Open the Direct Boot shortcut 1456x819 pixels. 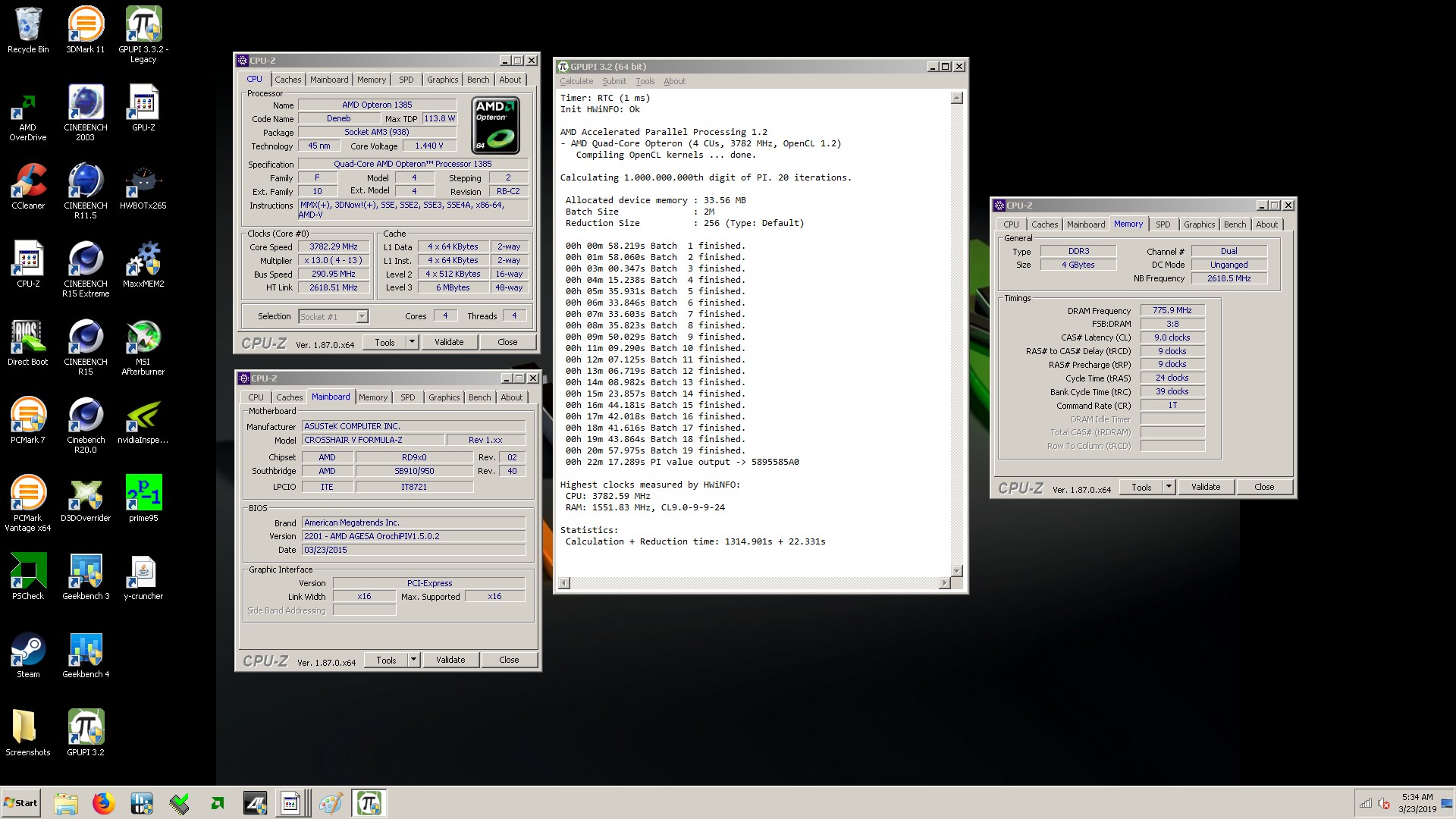click(x=28, y=342)
